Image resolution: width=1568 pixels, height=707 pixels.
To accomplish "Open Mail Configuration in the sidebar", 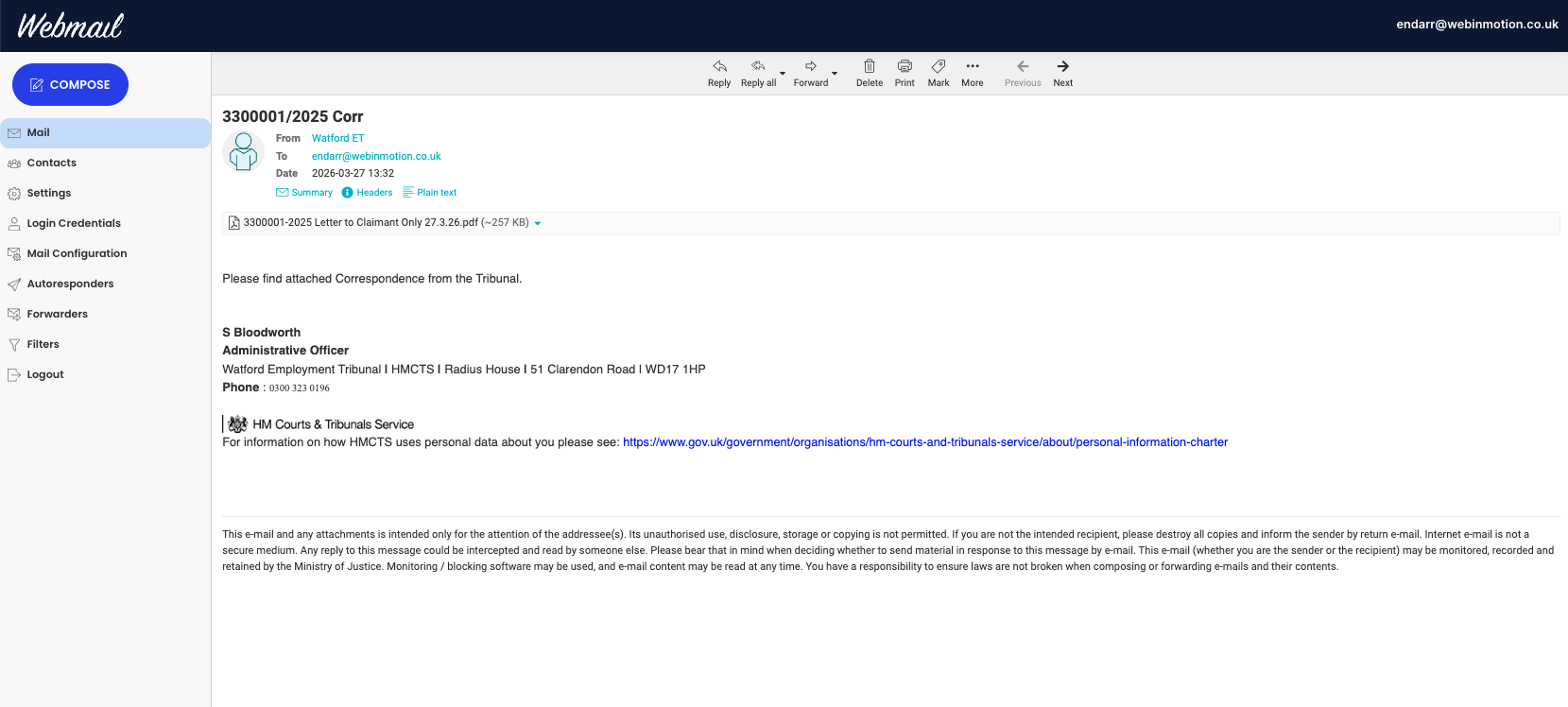I will pyautogui.click(x=105, y=254).
